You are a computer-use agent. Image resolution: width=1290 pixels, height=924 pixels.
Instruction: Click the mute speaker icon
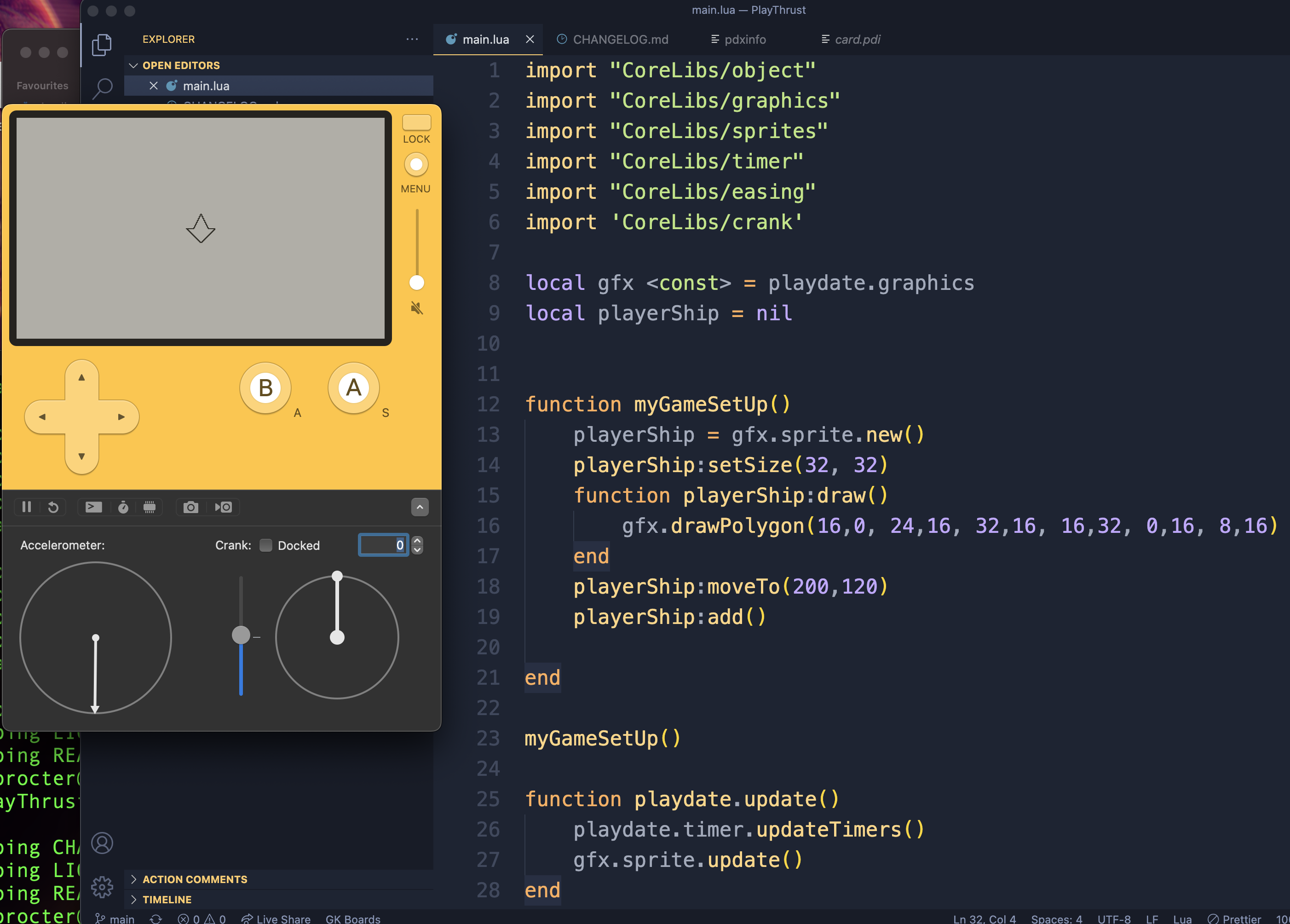(416, 308)
